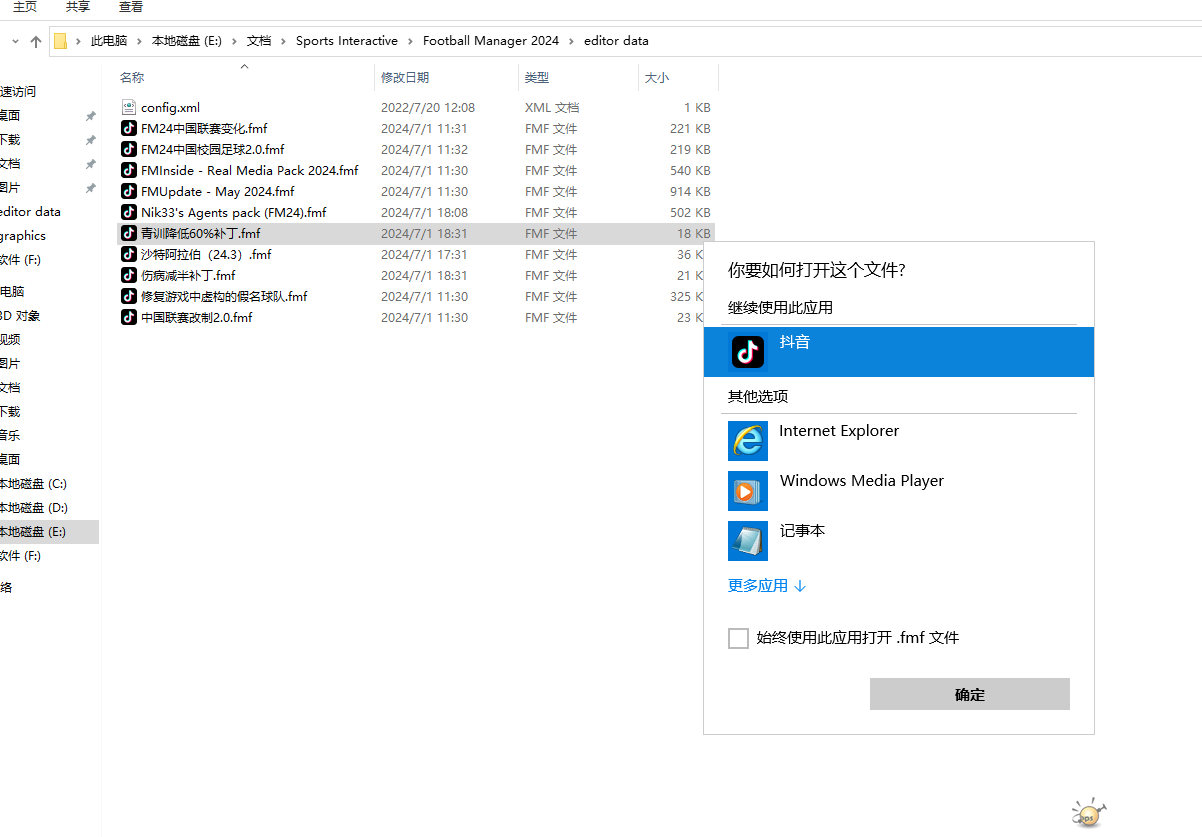This screenshot has width=1202, height=837.
Task: Click the folder icon in address bar
Action: [x=60, y=41]
